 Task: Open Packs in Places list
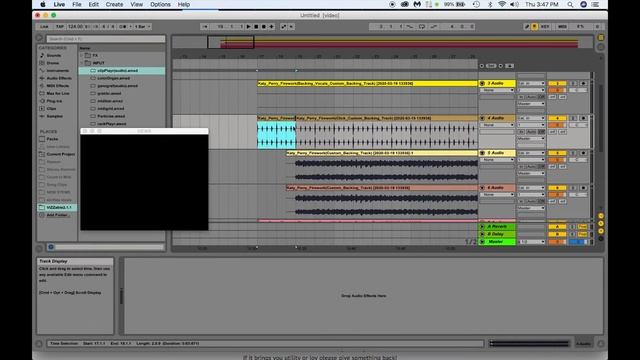point(52,139)
